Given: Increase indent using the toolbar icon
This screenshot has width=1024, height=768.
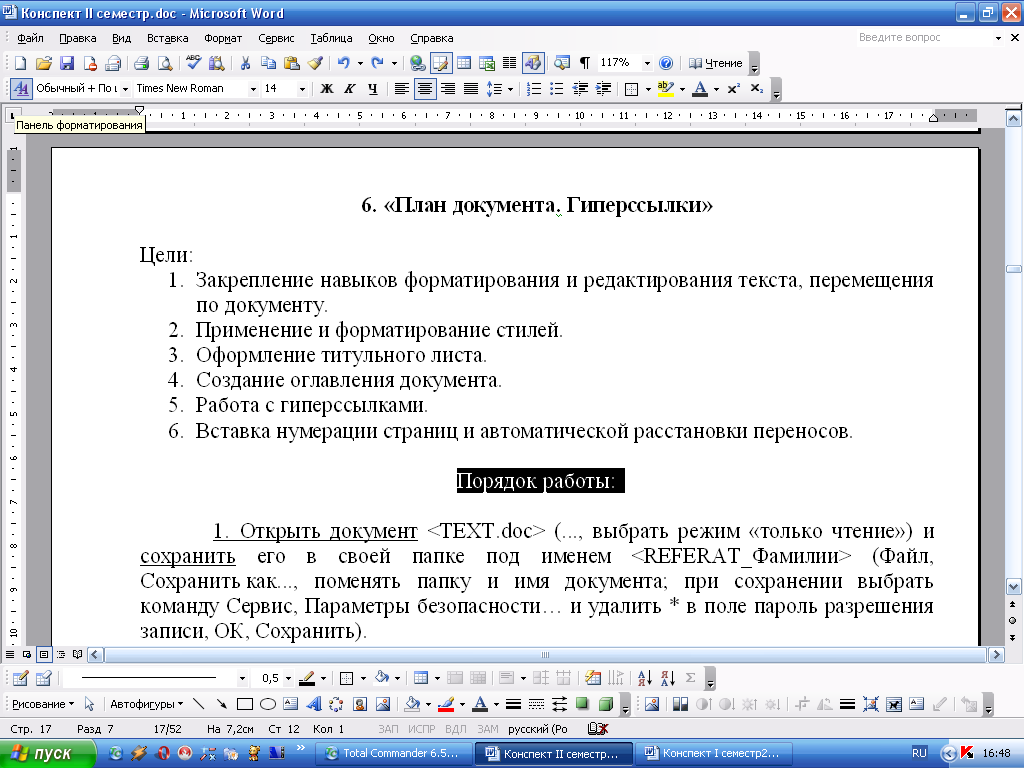Looking at the screenshot, I should click(x=603, y=89).
